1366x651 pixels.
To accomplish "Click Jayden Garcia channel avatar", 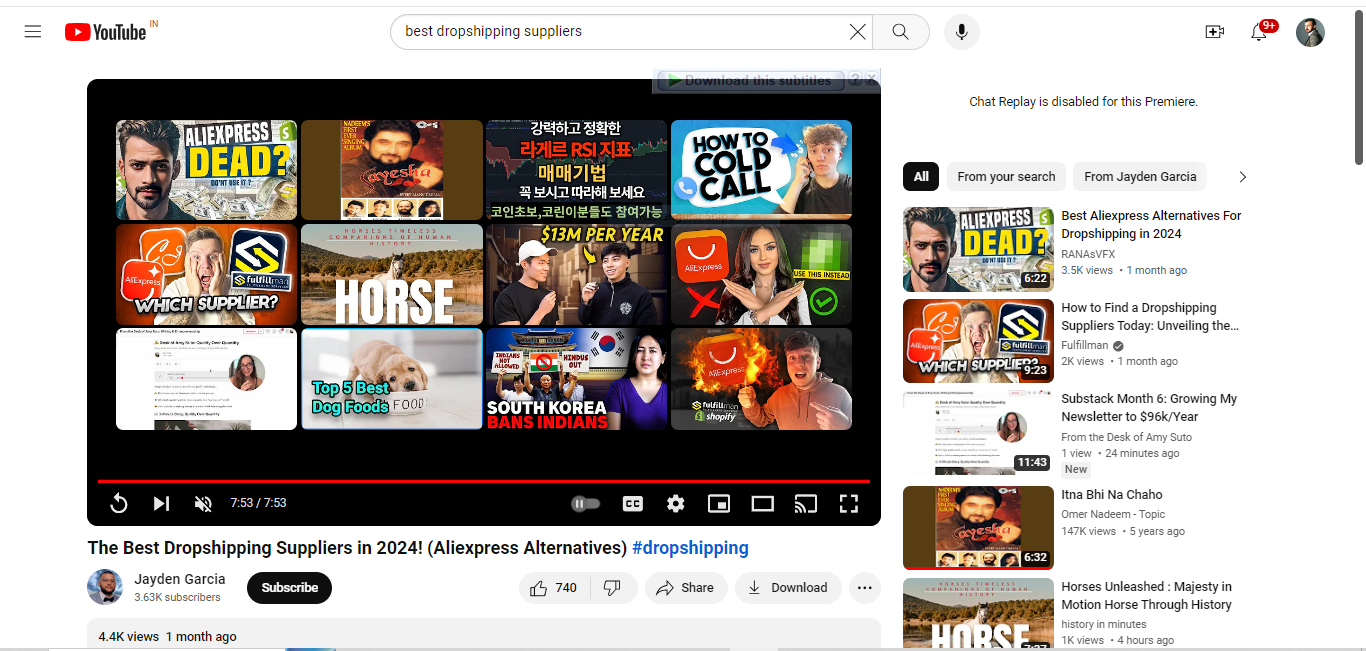I will [x=105, y=587].
